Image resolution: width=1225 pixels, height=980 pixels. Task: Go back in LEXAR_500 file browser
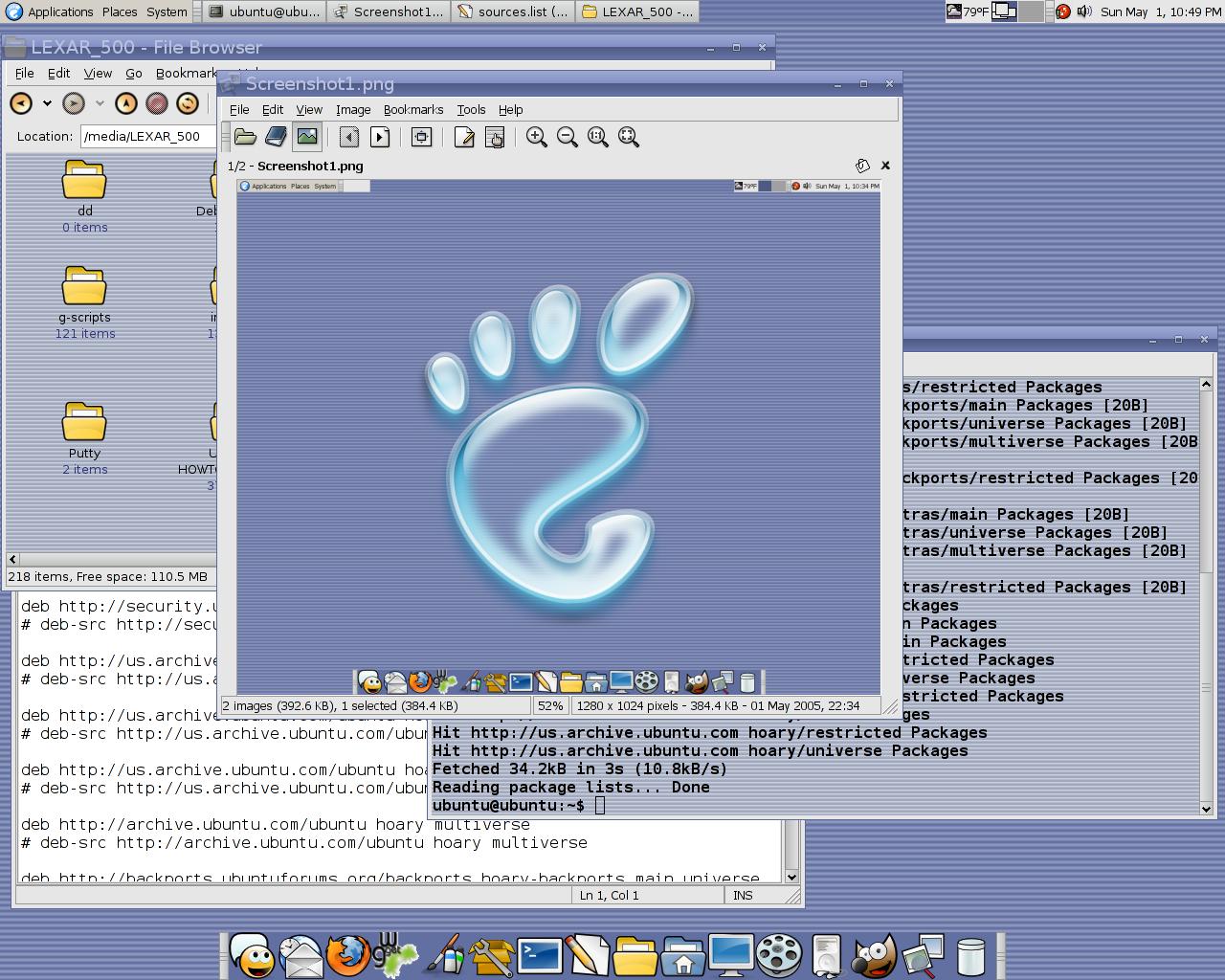pos(21,103)
